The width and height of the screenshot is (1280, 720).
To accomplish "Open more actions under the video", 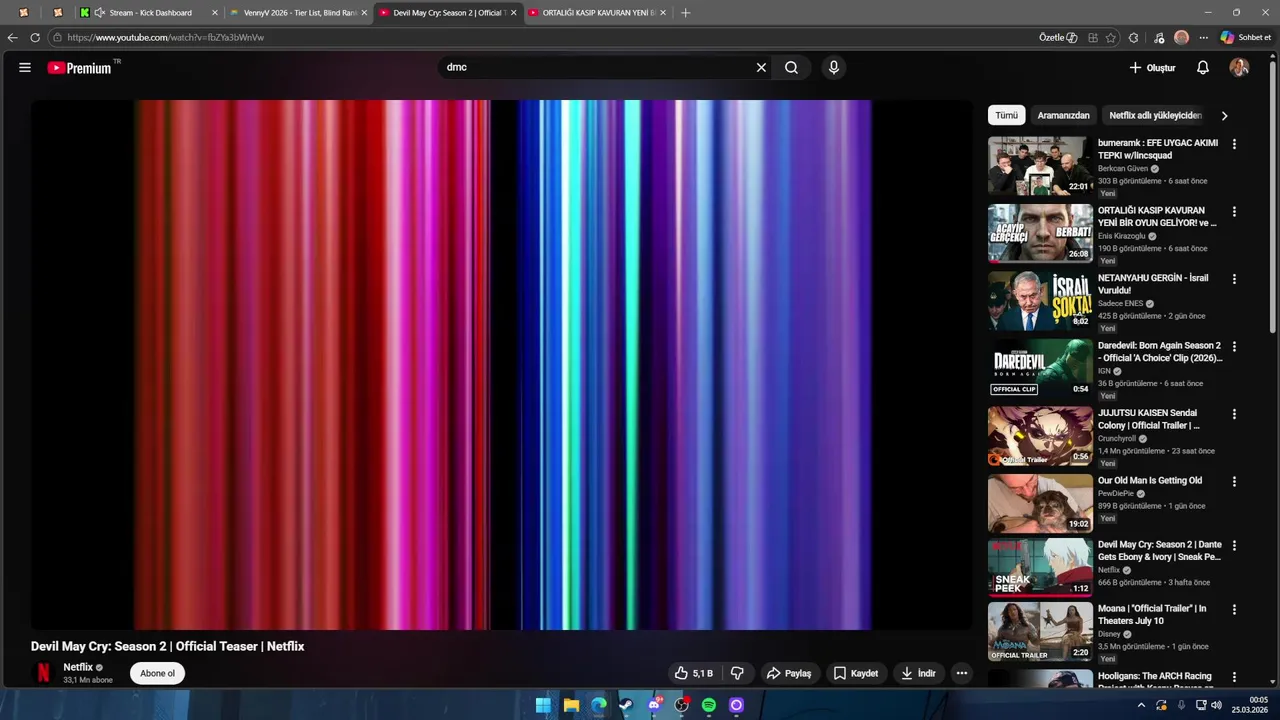I will (961, 673).
